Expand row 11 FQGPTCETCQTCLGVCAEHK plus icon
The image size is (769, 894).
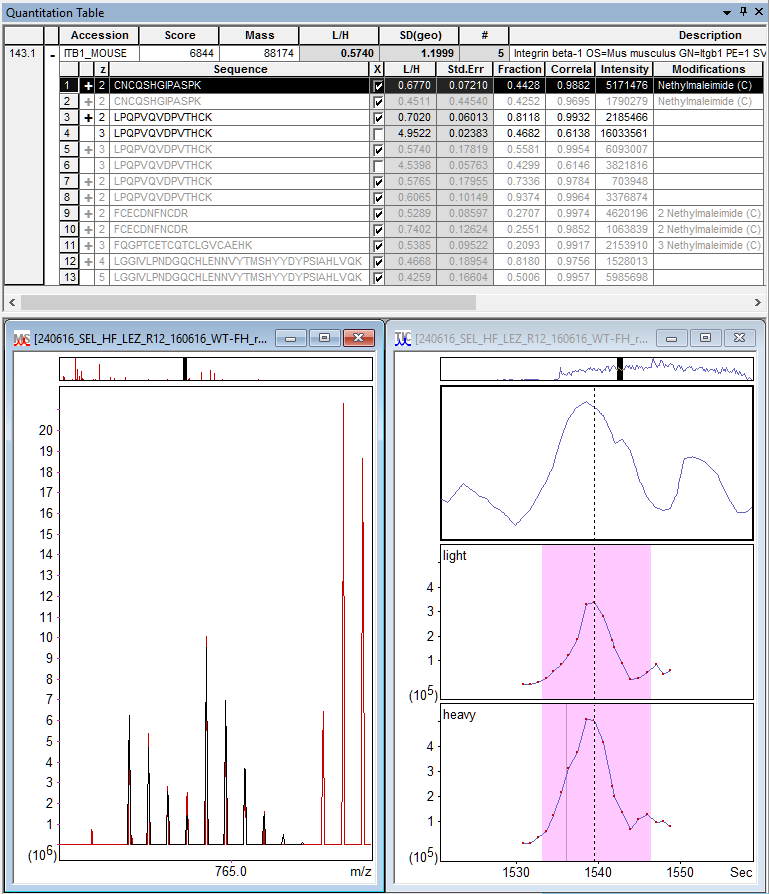pyautogui.click(x=88, y=245)
